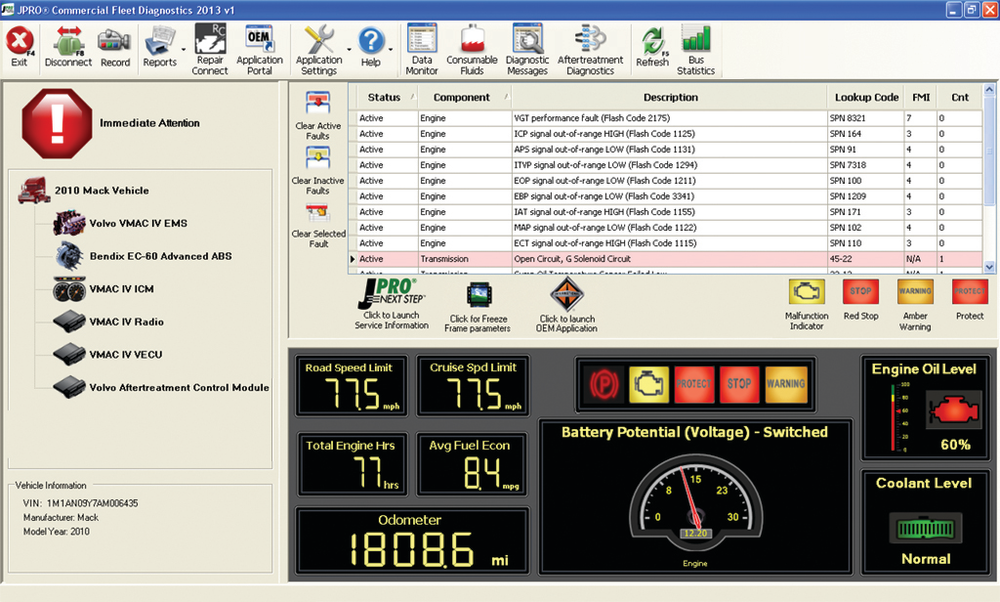The height and width of the screenshot is (602, 1000).
Task: Launch Aftertreatment Diagnostics
Action: pos(590,45)
